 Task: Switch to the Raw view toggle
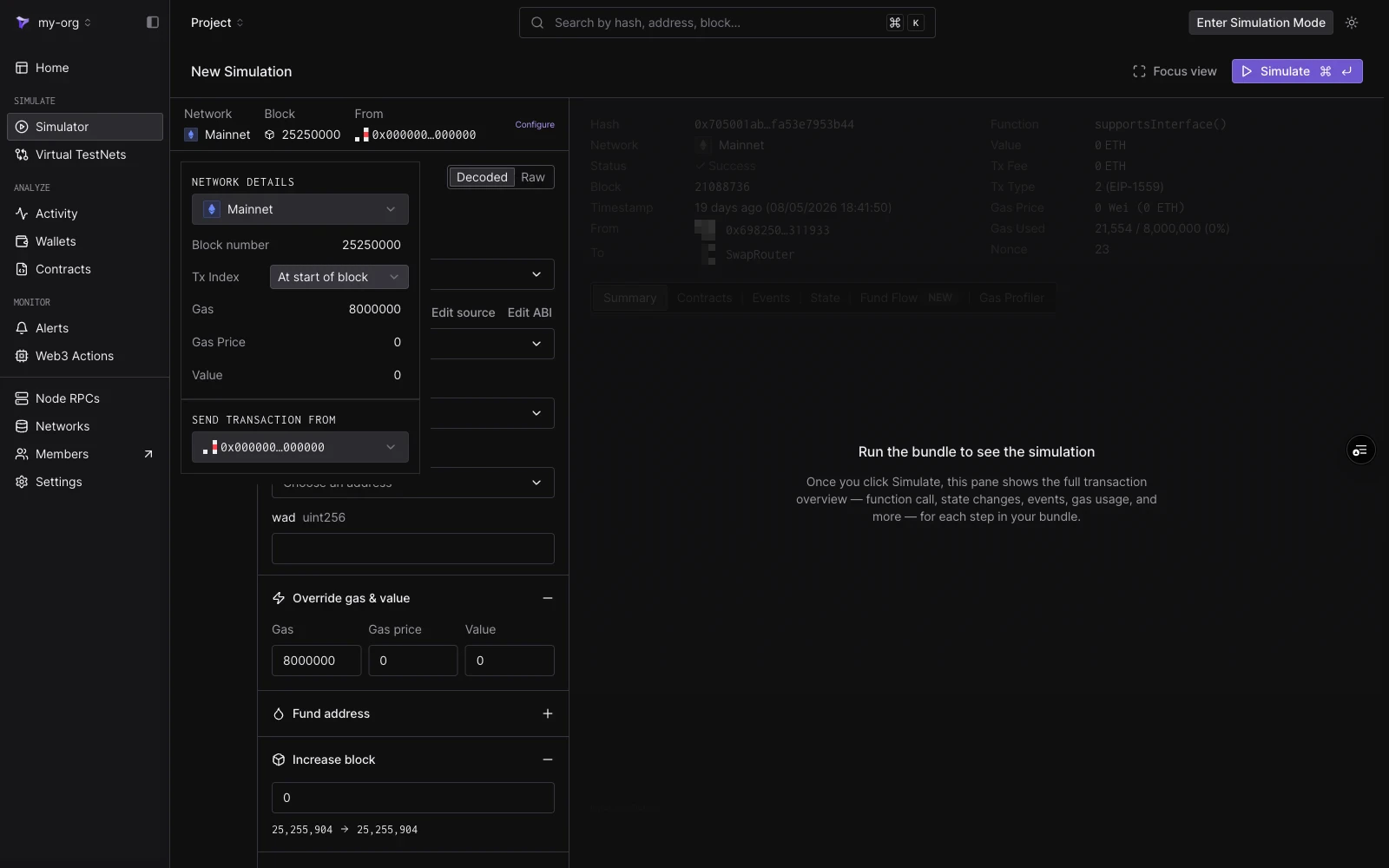[533, 177]
